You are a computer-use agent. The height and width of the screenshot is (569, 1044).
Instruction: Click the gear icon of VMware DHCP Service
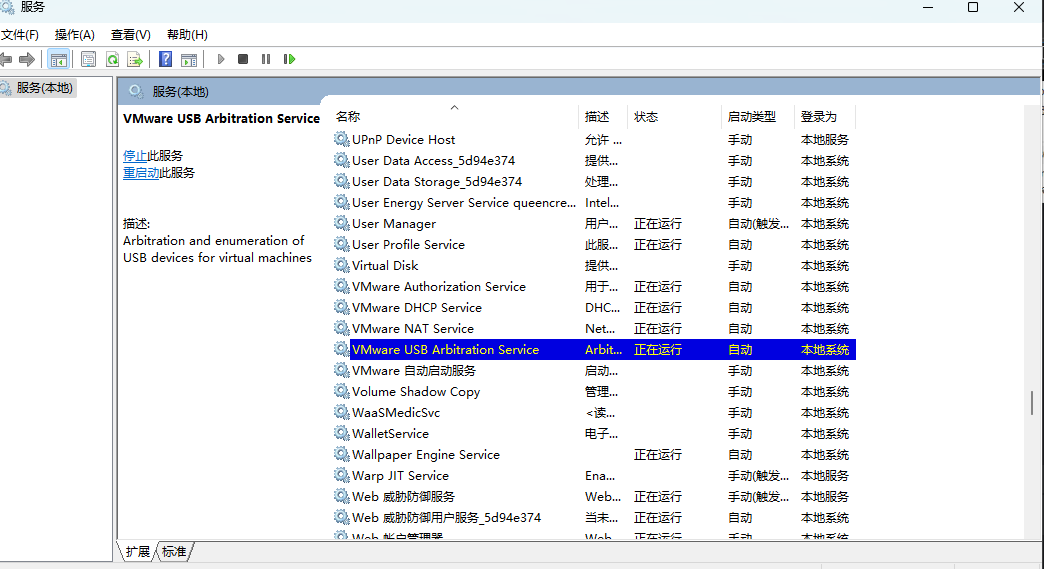[x=342, y=307]
